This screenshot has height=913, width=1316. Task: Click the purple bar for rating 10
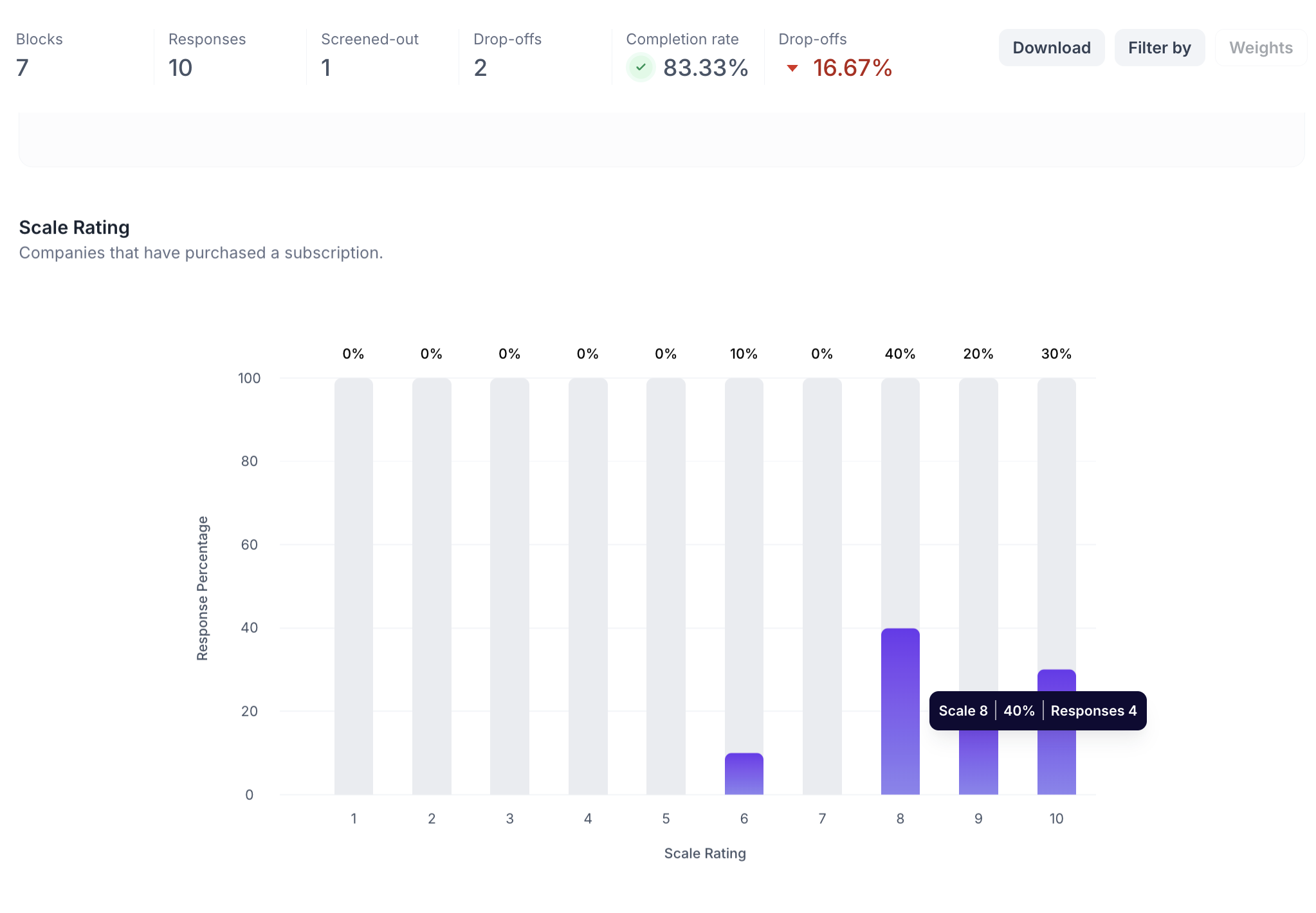point(1056,762)
